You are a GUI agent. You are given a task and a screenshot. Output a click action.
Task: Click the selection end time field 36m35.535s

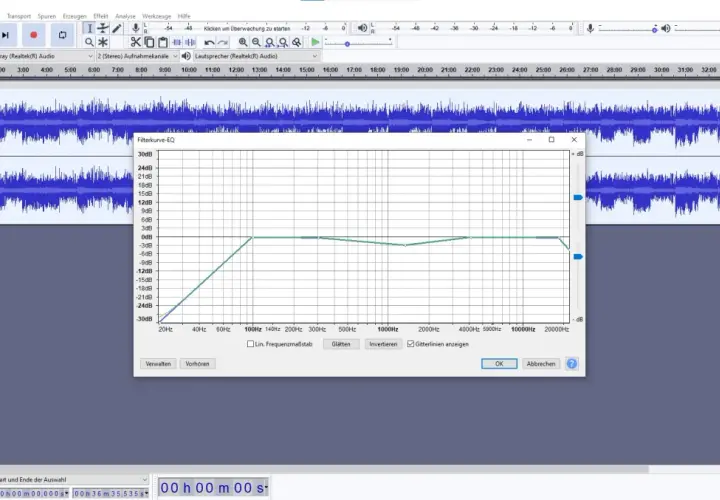point(110,494)
